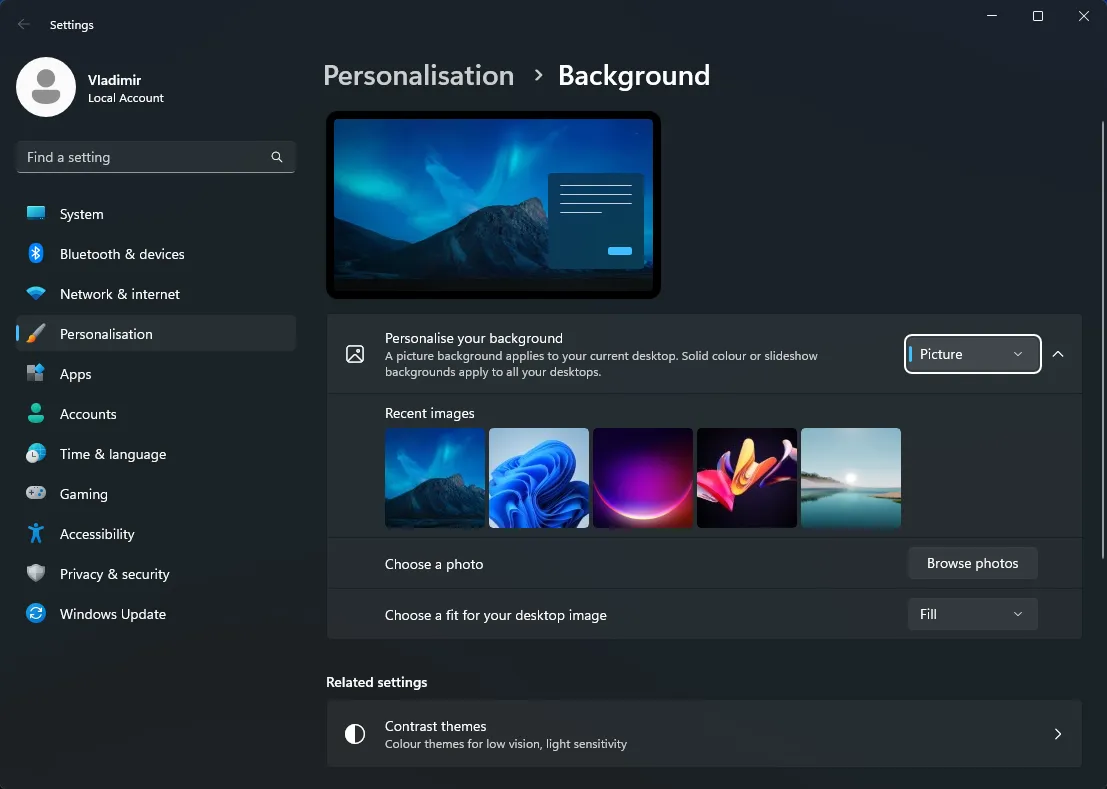Click the Accounts person icon
The width and height of the screenshot is (1107, 789).
(x=36, y=414)
